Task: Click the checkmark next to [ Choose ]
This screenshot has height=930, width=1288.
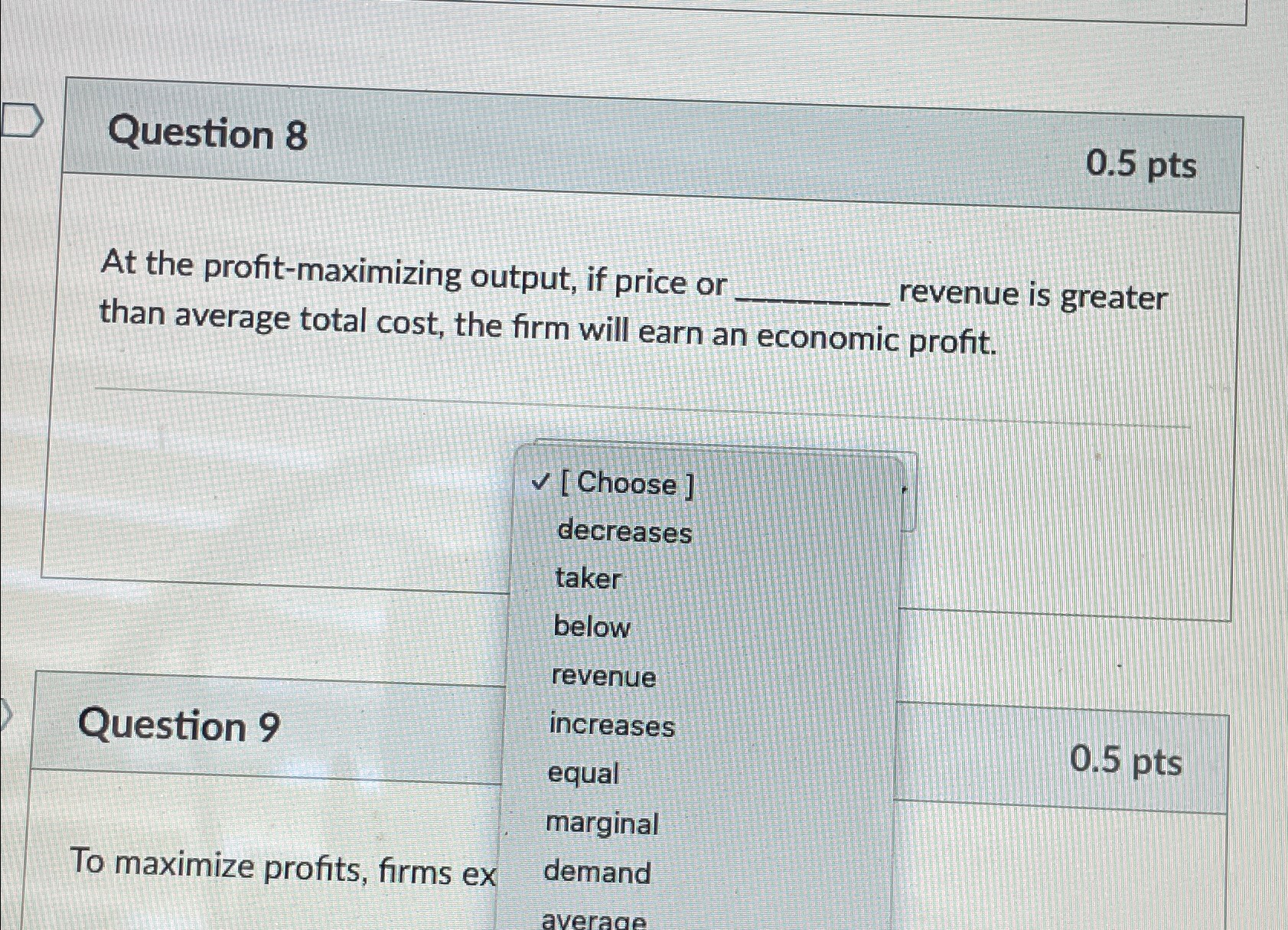Action: (x=540, y=483)
